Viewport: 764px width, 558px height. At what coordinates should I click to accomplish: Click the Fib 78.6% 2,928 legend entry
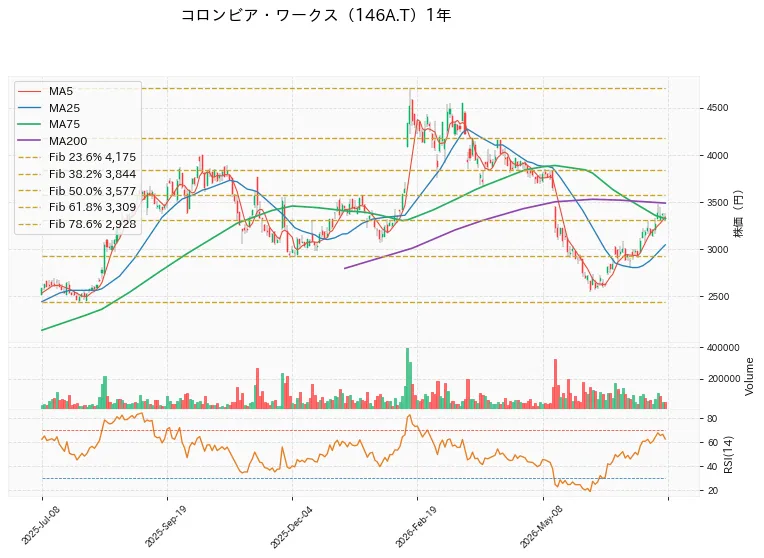pos(76,224)
